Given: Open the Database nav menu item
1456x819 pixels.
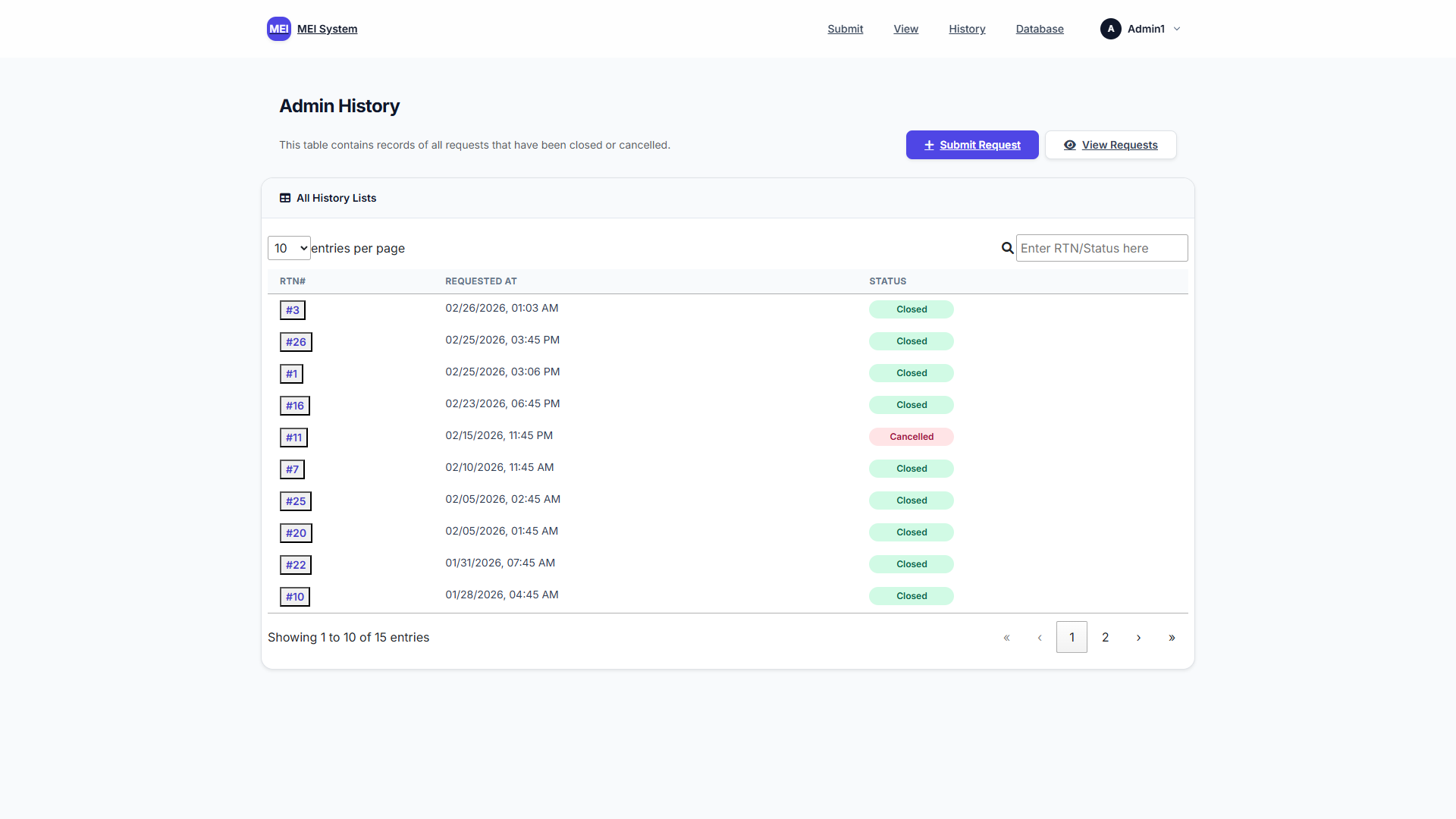Looking at the screenshot, I should (x=1040, y=29).
